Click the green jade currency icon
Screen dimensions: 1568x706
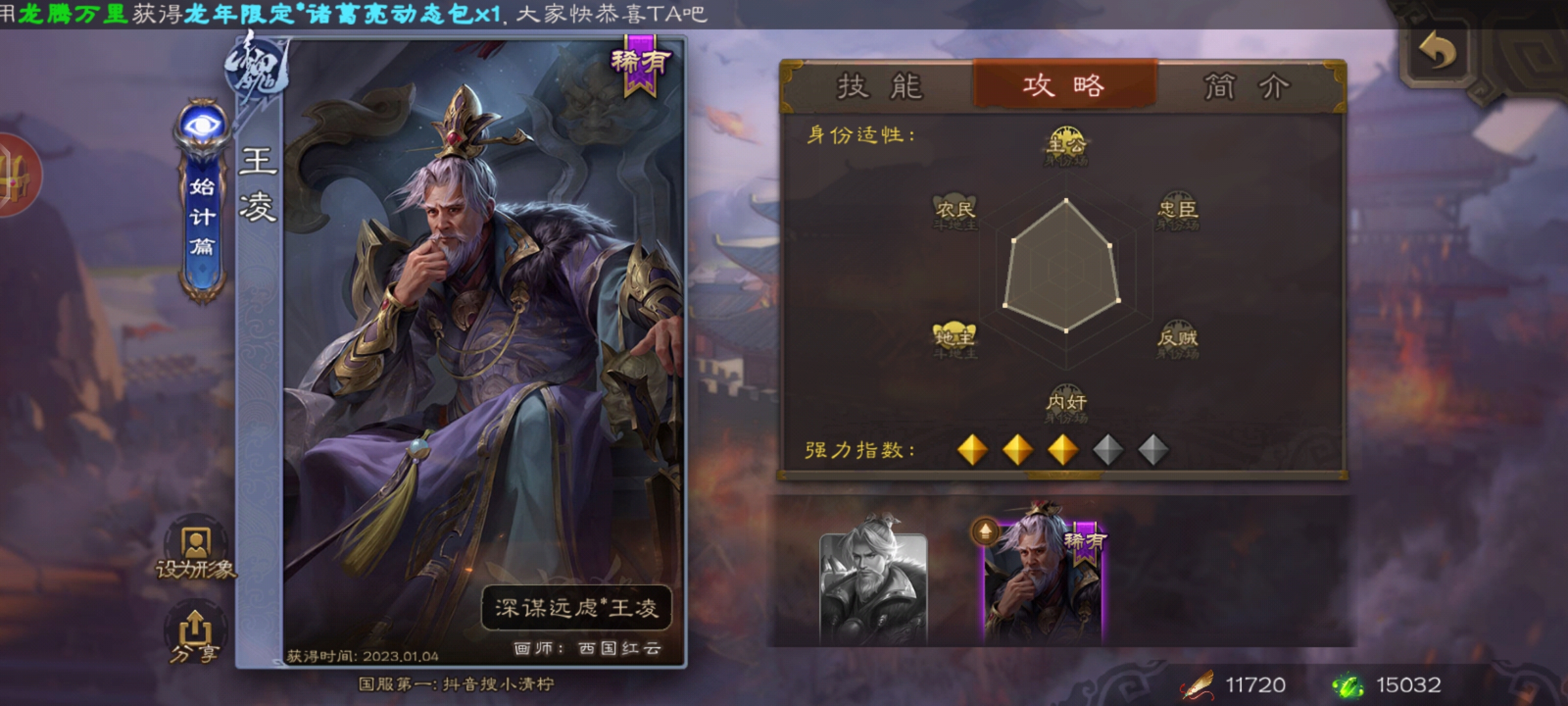click(1348, 686)
